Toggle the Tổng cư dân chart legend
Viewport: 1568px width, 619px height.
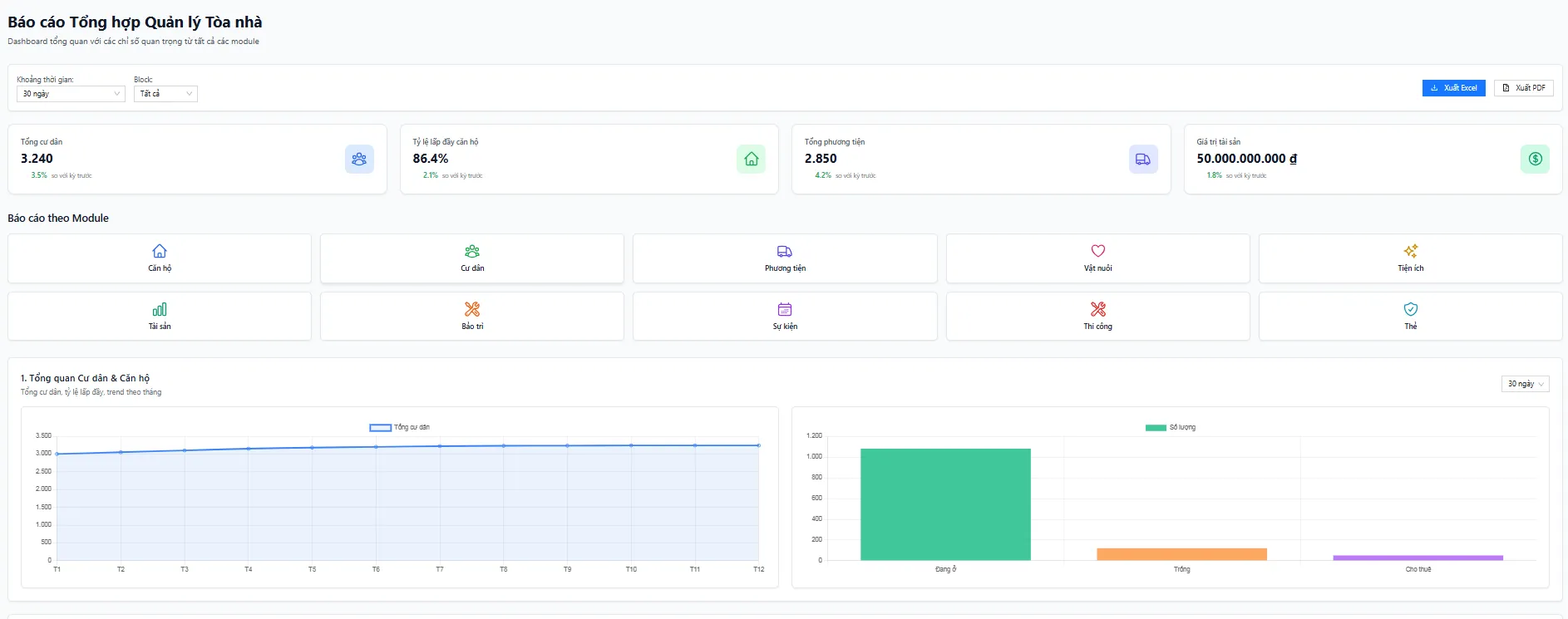pos(400,427)
